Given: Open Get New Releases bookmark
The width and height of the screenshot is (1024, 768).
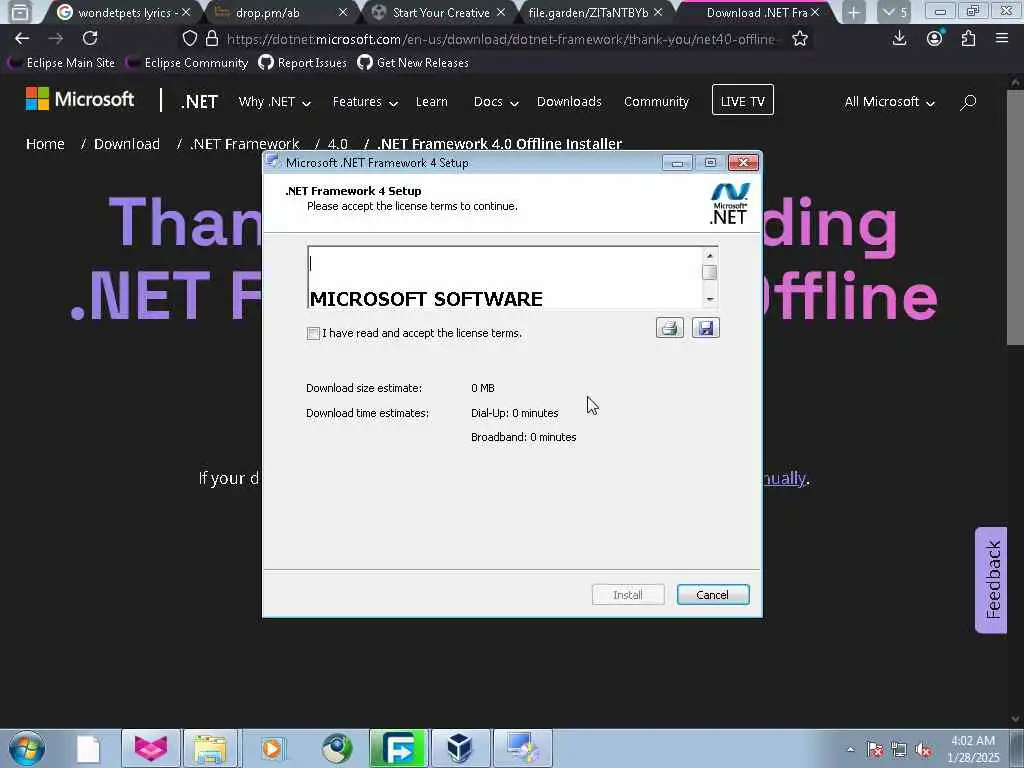Looking at the screenshot, I should pyautogui.click(x=413, y=63).
